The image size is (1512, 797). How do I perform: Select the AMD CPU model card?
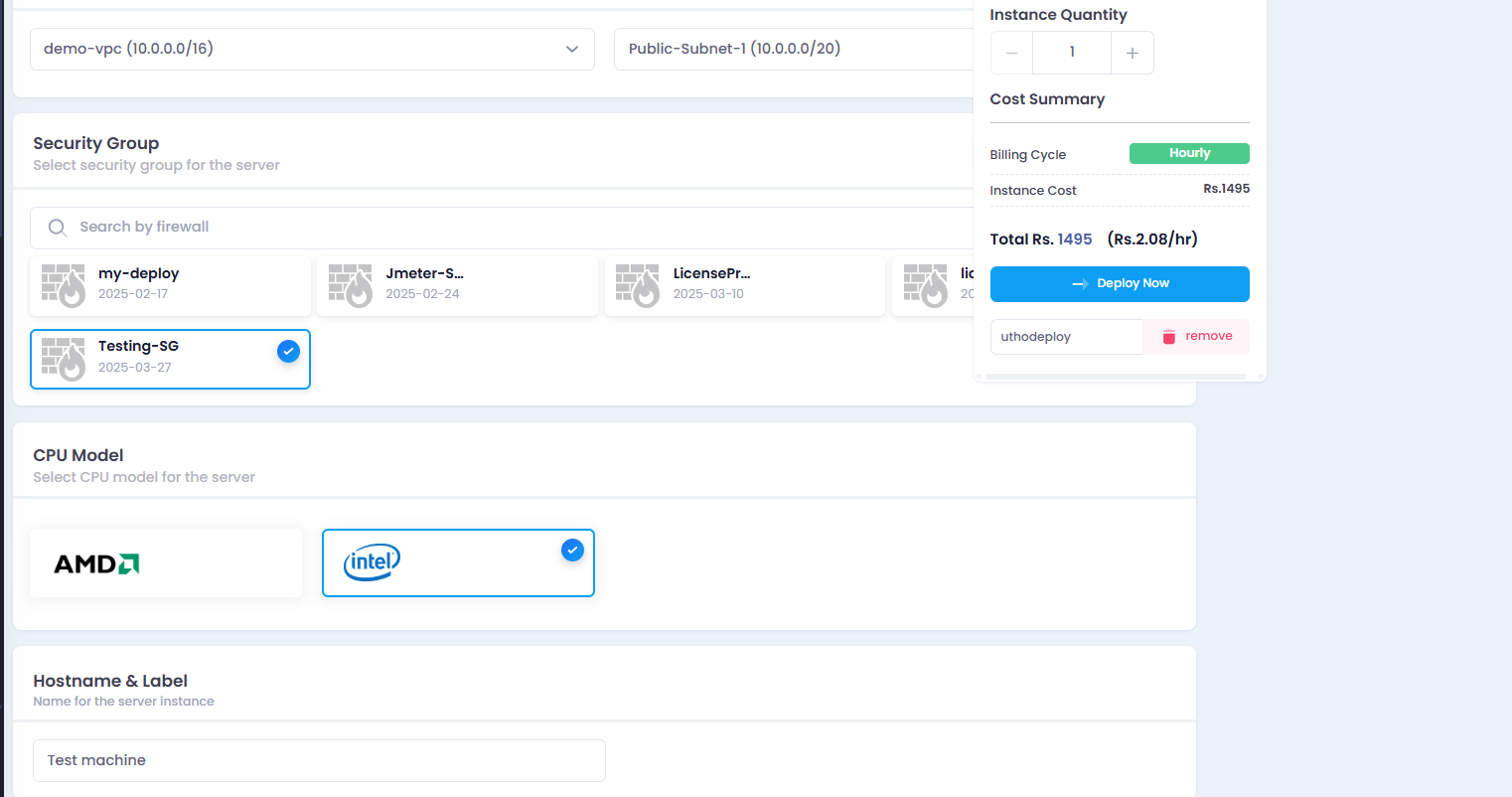(x=166, y=562)
